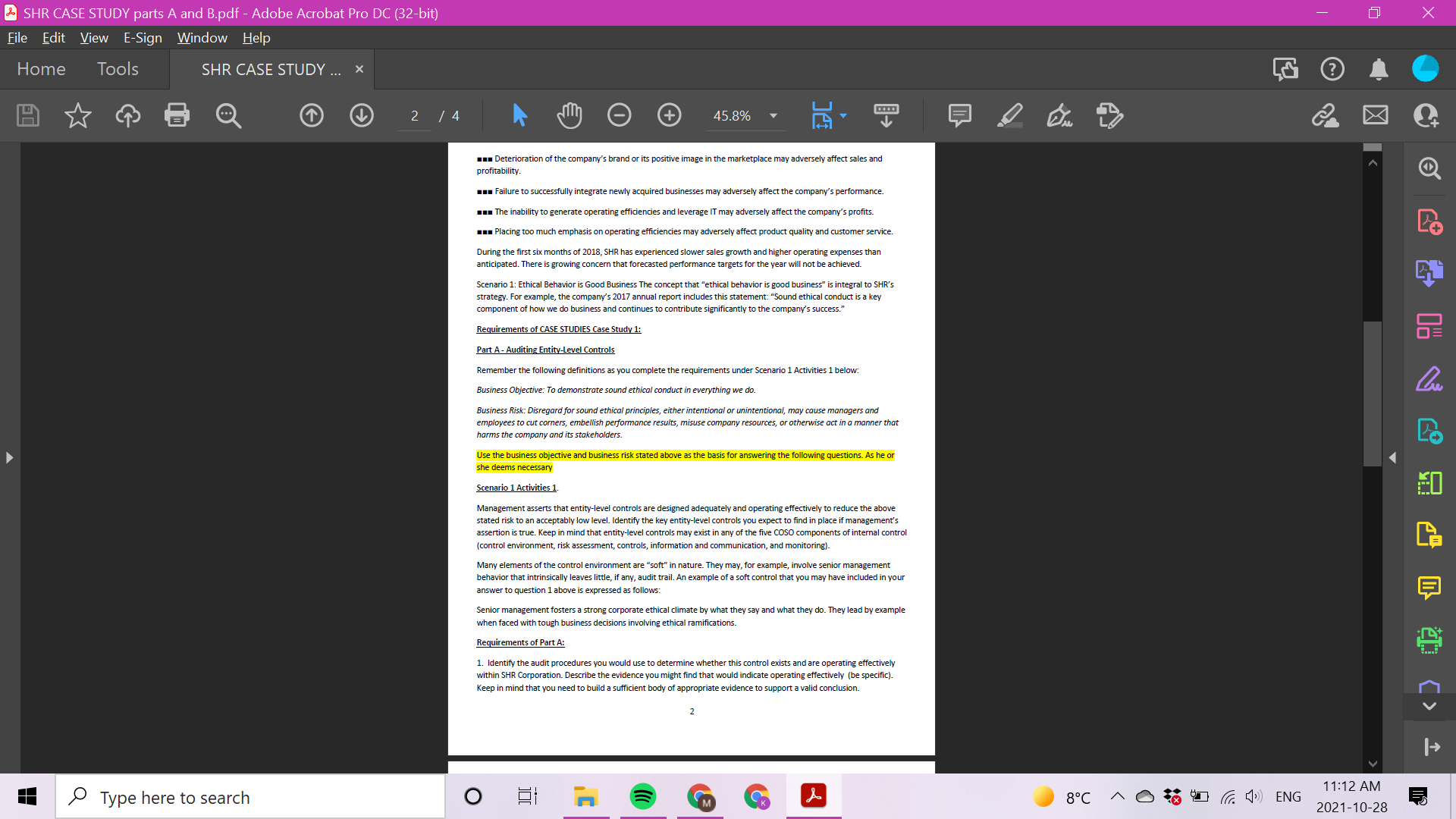
Task: Star the document as favorite
Action: pyautogui.click(x=77, y=115)
